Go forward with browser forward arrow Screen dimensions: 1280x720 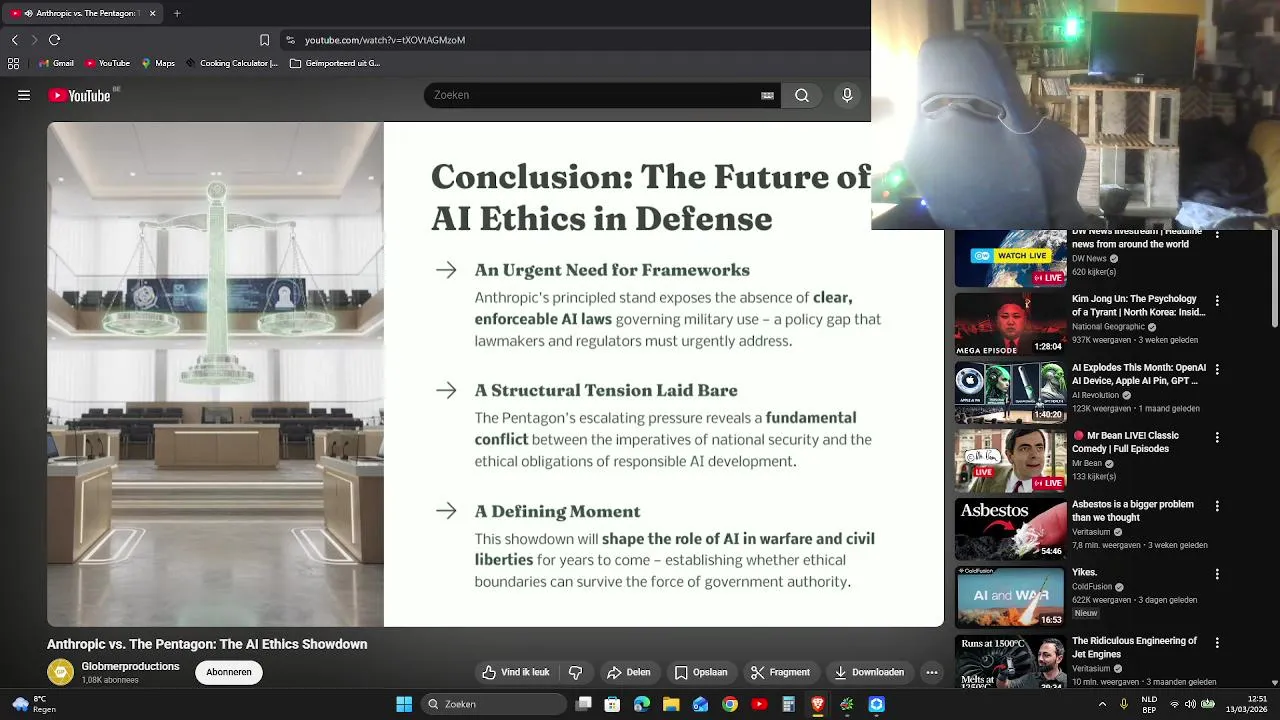[34, 40]
